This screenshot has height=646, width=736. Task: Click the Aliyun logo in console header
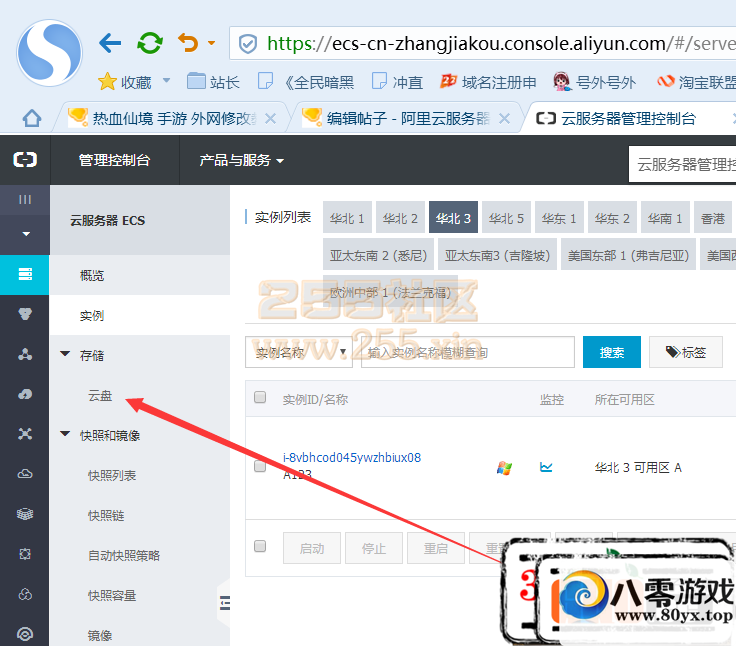pos(25,160)
